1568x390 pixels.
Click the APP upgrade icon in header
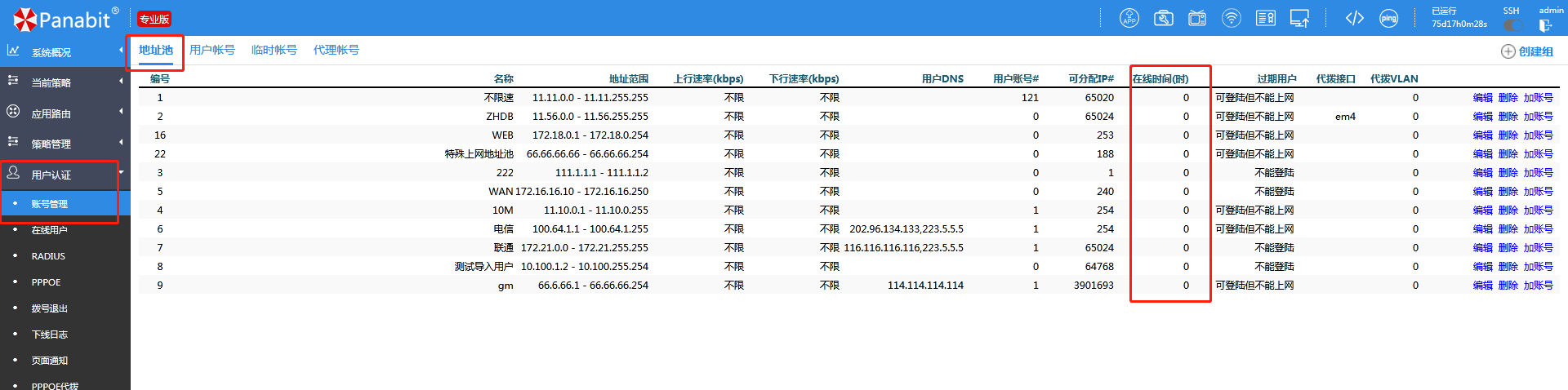pyautogui.click(x=1129, y=18)
